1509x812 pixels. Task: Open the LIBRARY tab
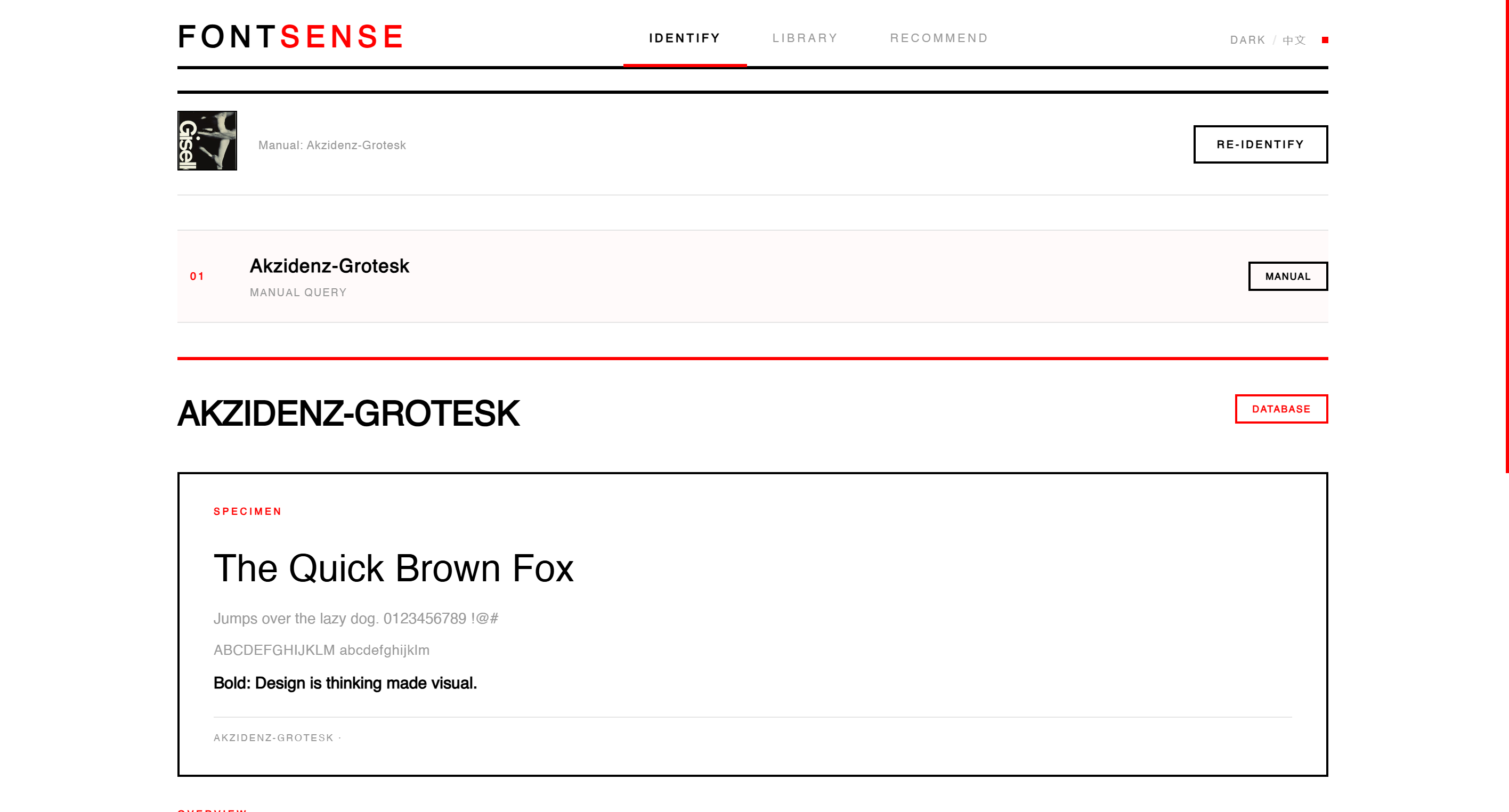(x=805, y=38)
